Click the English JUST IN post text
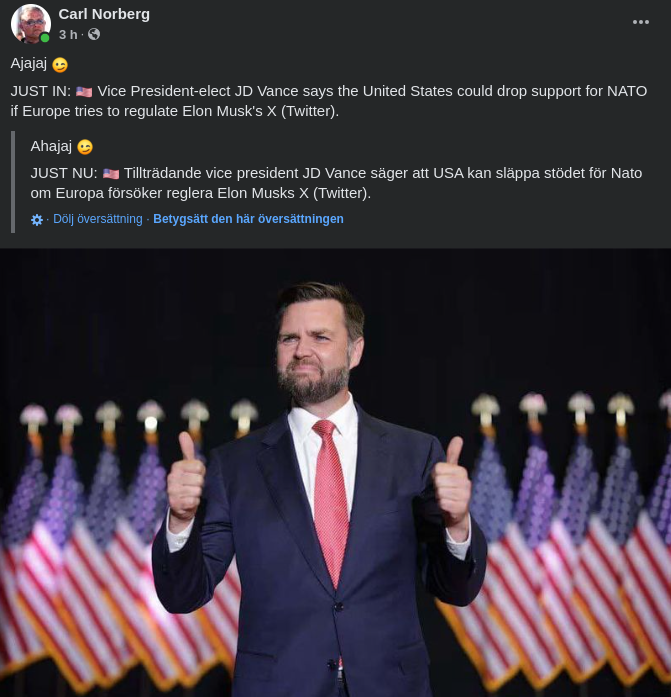The height and width of the screenshot is (697, 671). (330, 101)
